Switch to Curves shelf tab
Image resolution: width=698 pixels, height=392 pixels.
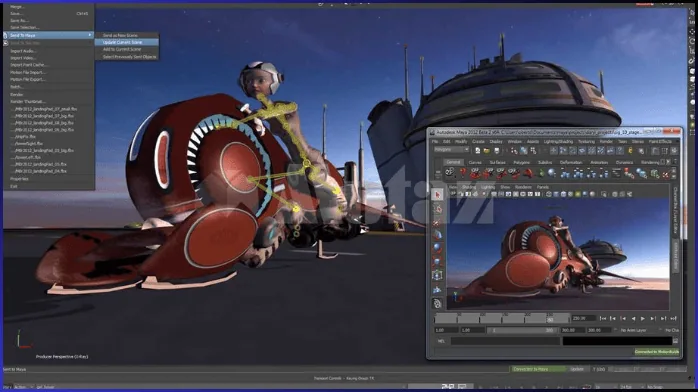click(475, 162)
